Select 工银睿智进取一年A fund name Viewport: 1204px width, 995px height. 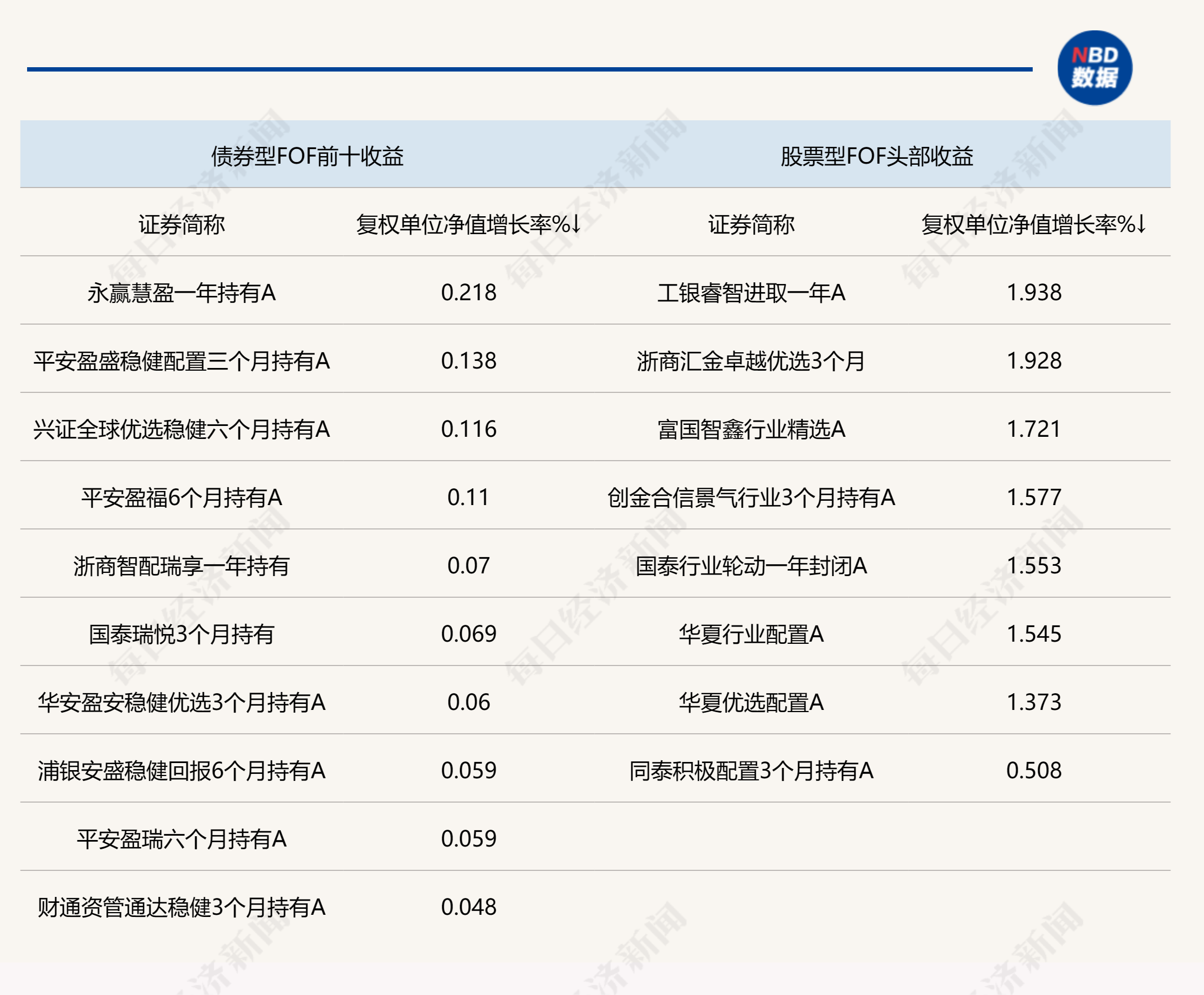coord(752,292)
